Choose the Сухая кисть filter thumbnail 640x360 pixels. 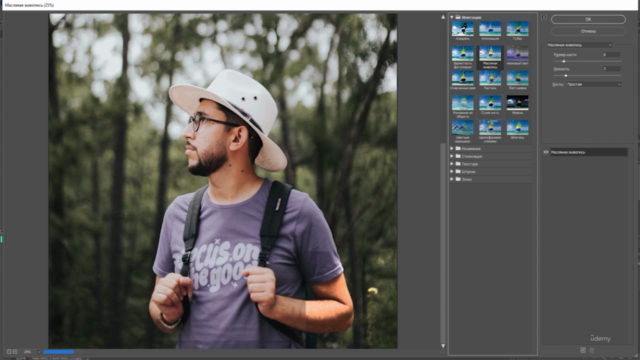pyautogui.click(x=490, y=103)
